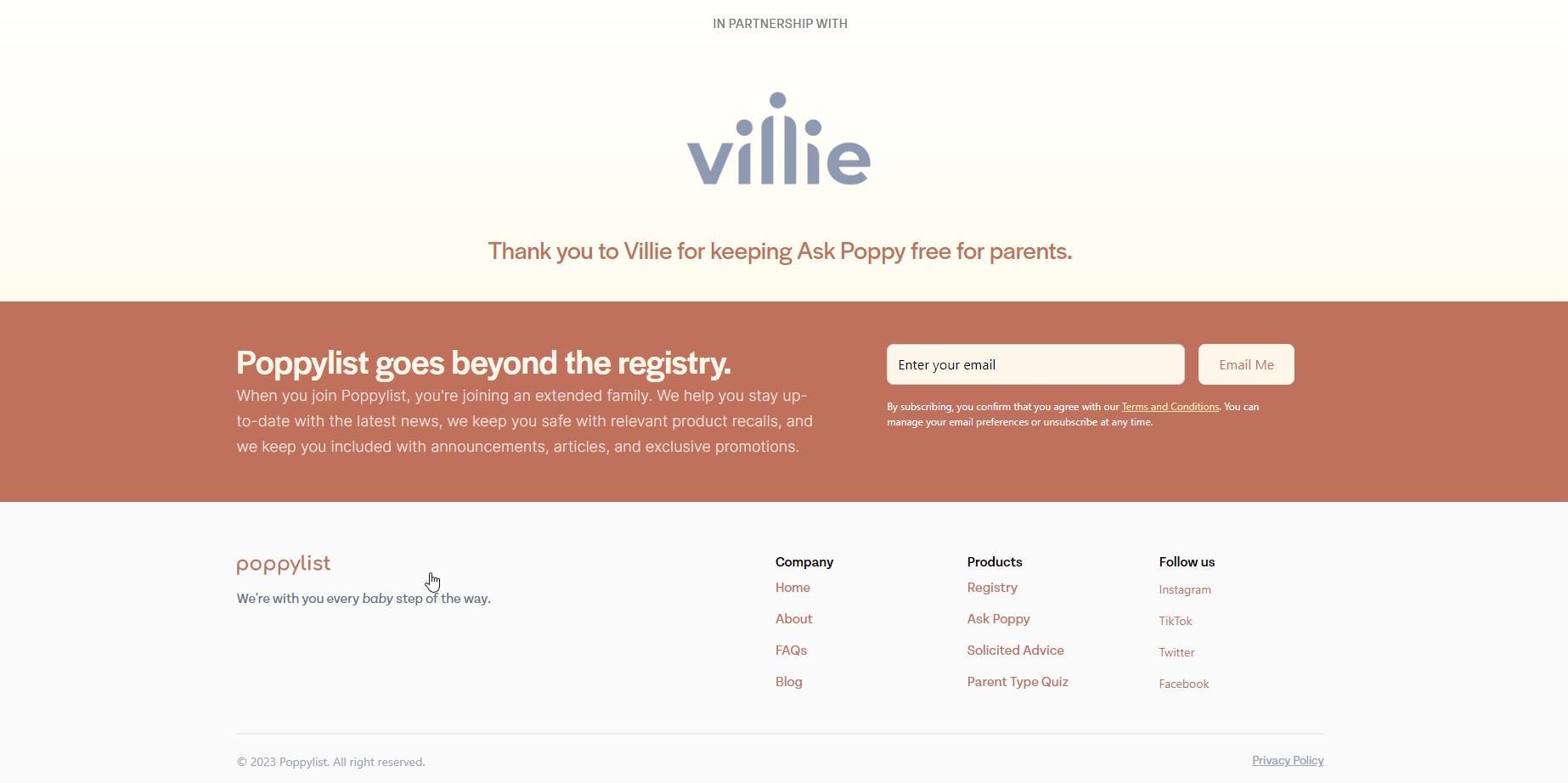Image resolution: width=1568 pixels, height=783 pixels.
Task: Select the Registry product link
Action: [992, 588]
